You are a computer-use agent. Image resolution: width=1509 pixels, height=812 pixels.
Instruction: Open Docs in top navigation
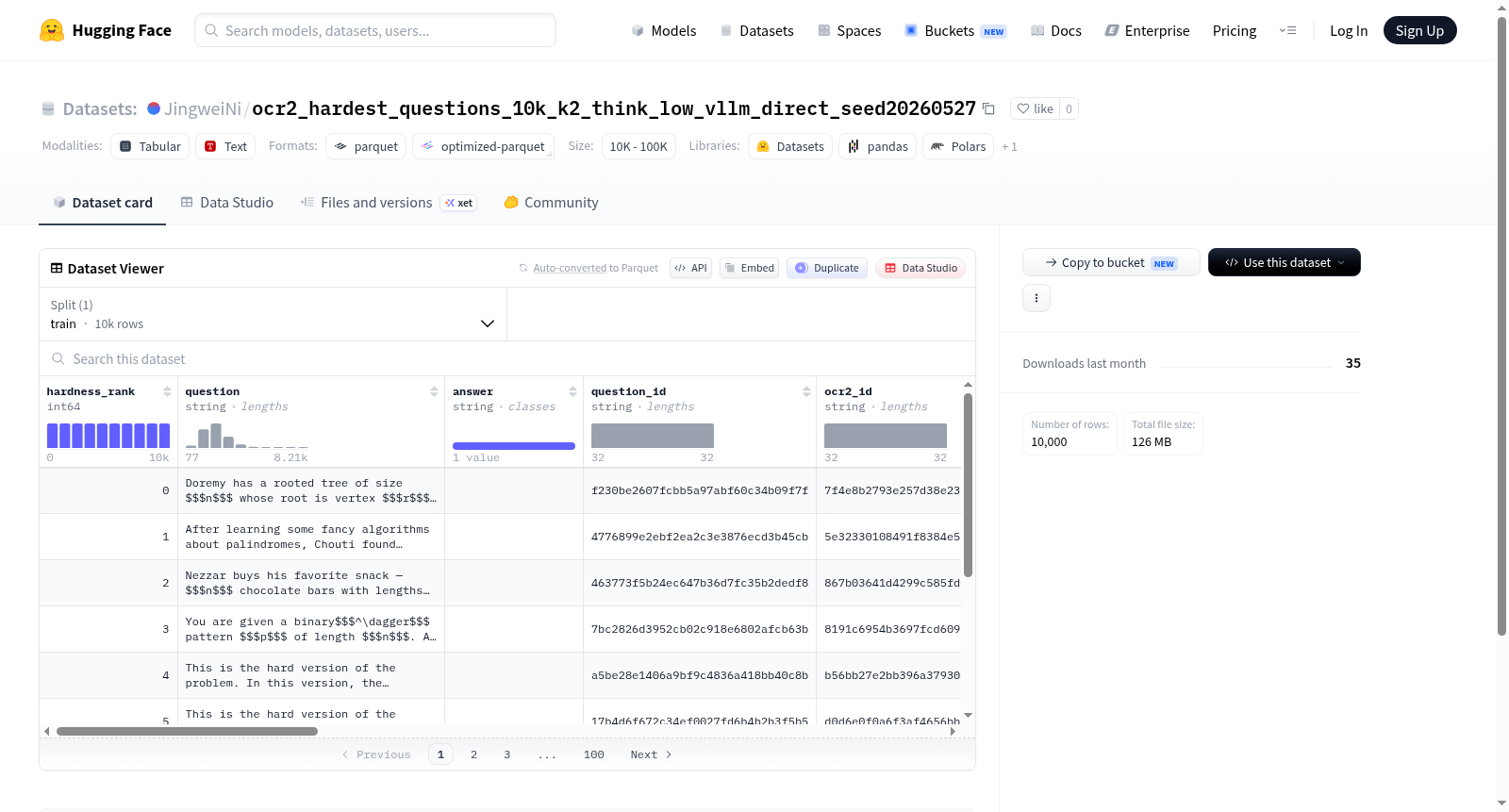1055,30
